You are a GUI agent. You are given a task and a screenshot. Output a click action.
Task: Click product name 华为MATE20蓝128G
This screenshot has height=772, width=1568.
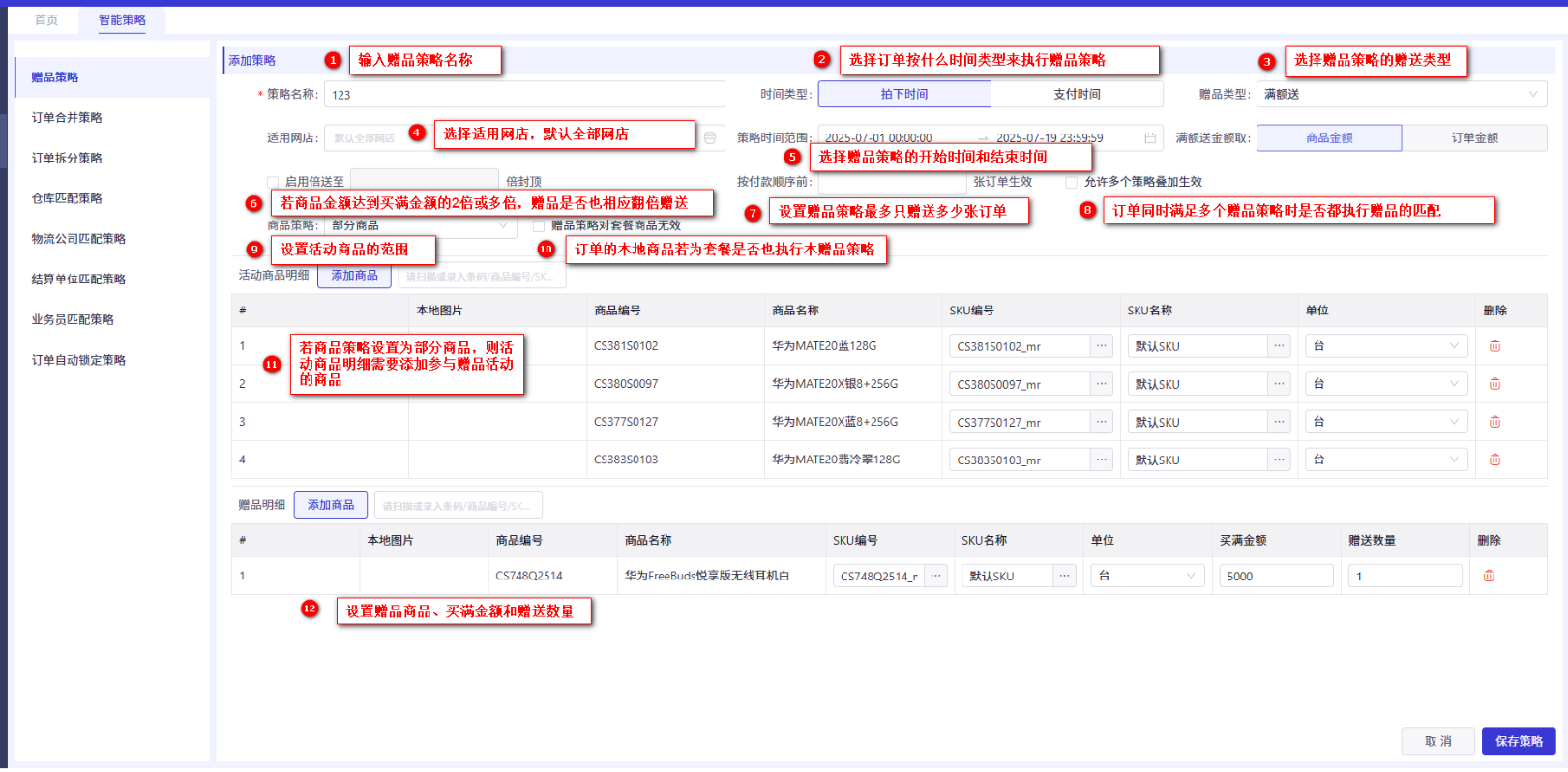point(824,346)
